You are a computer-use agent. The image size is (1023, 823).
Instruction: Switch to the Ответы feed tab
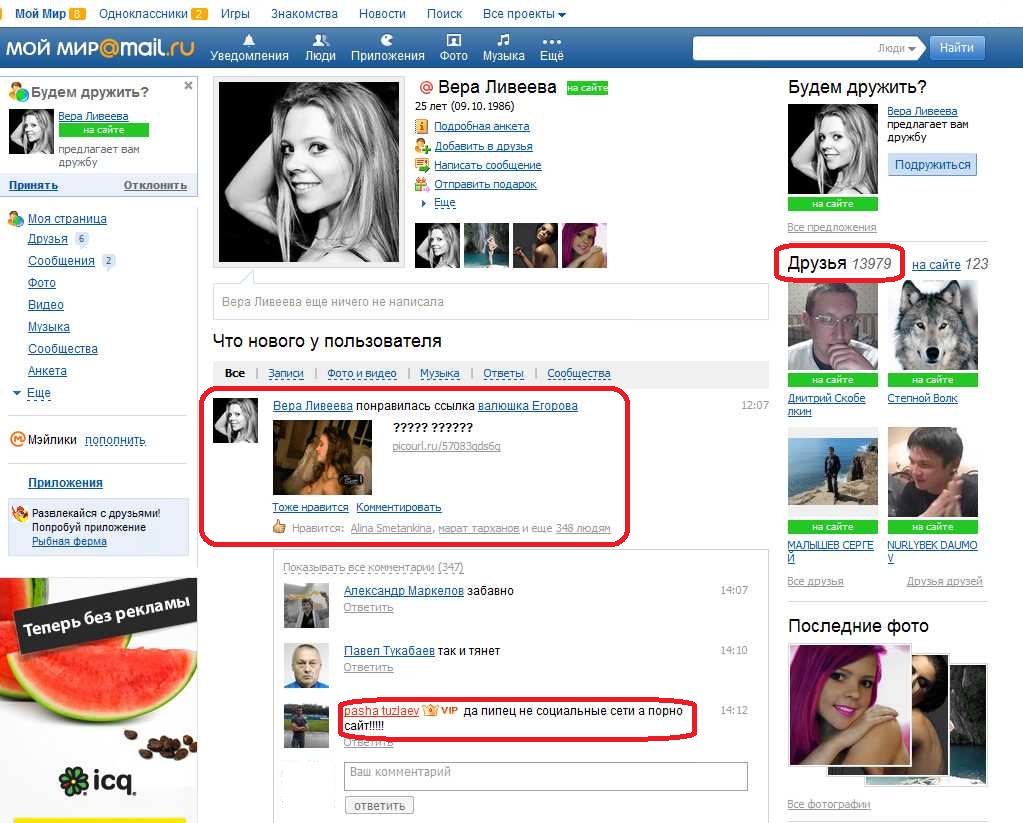[503, 373]
